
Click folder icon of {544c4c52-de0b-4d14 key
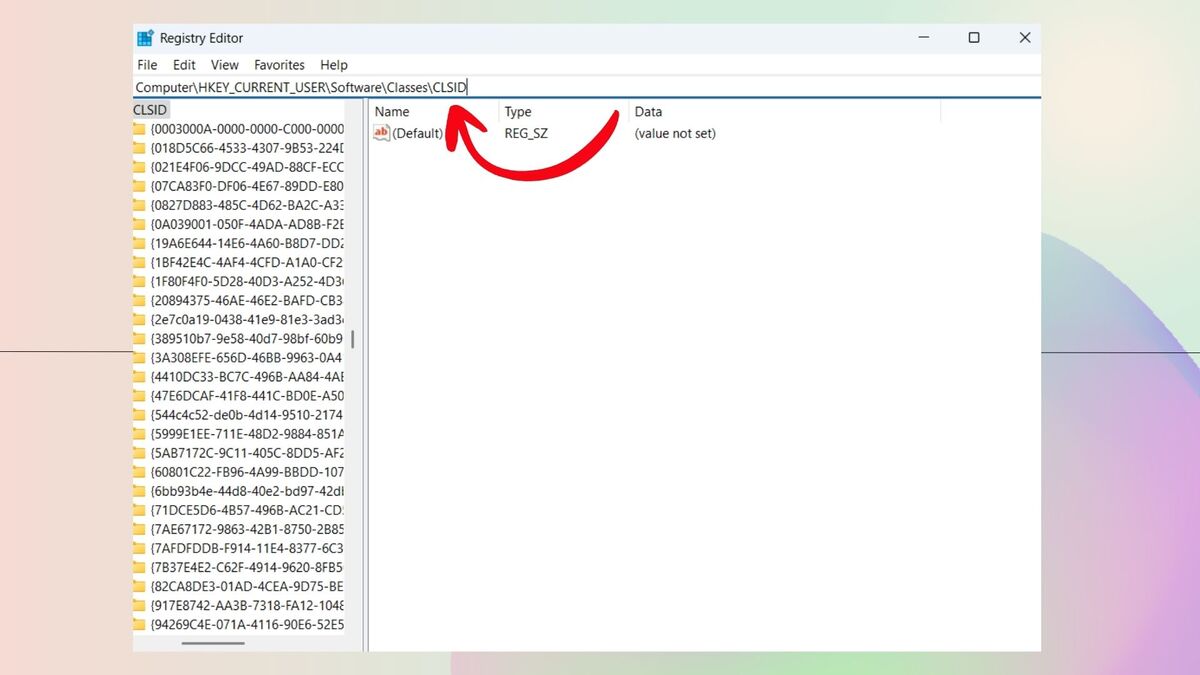[x=140, y=414]
